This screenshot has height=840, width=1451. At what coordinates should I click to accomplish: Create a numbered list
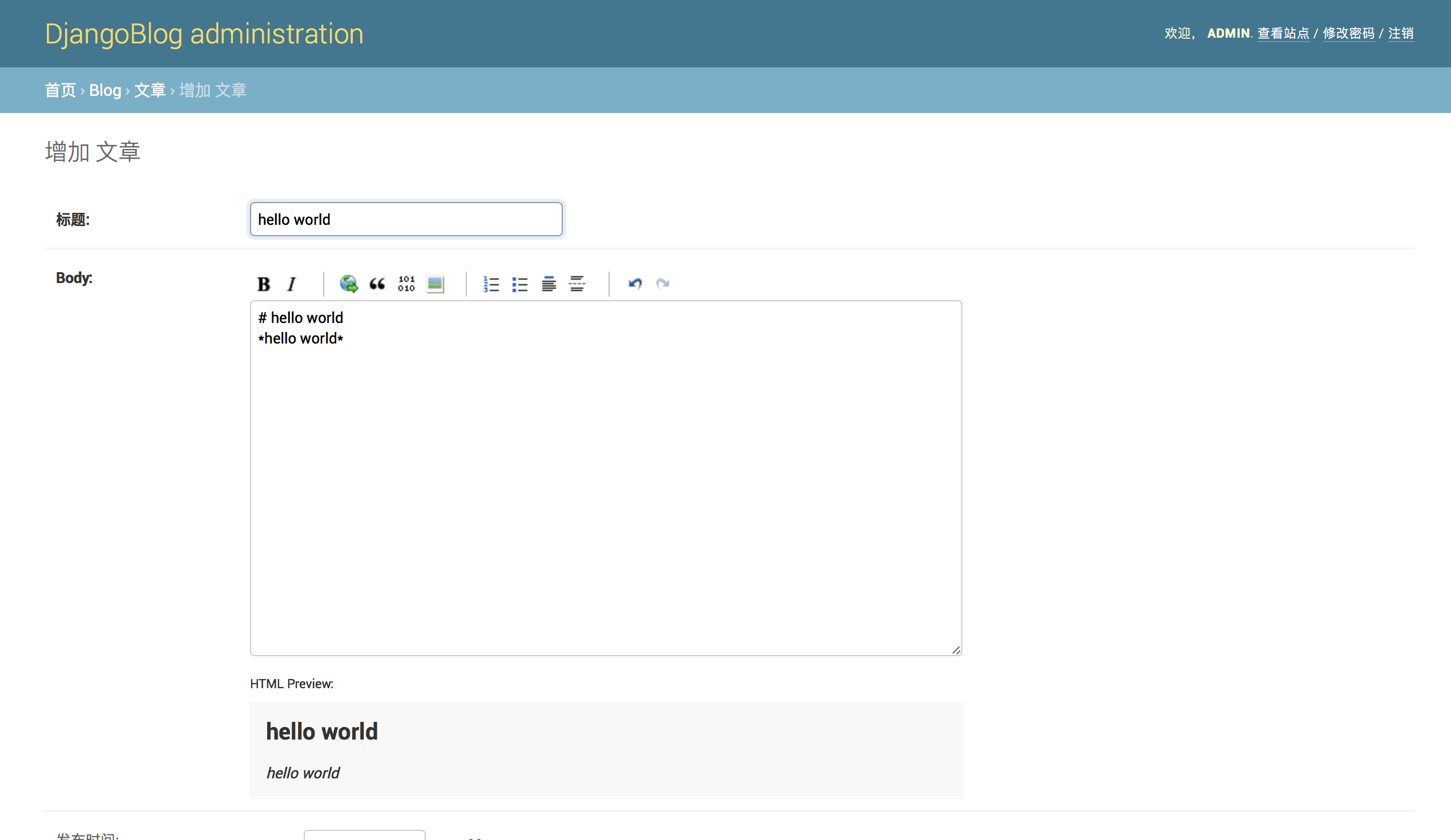click(x=491, y=284)
